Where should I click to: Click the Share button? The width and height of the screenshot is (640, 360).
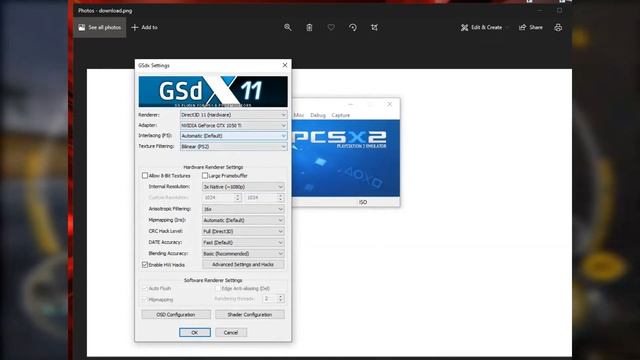531,27
